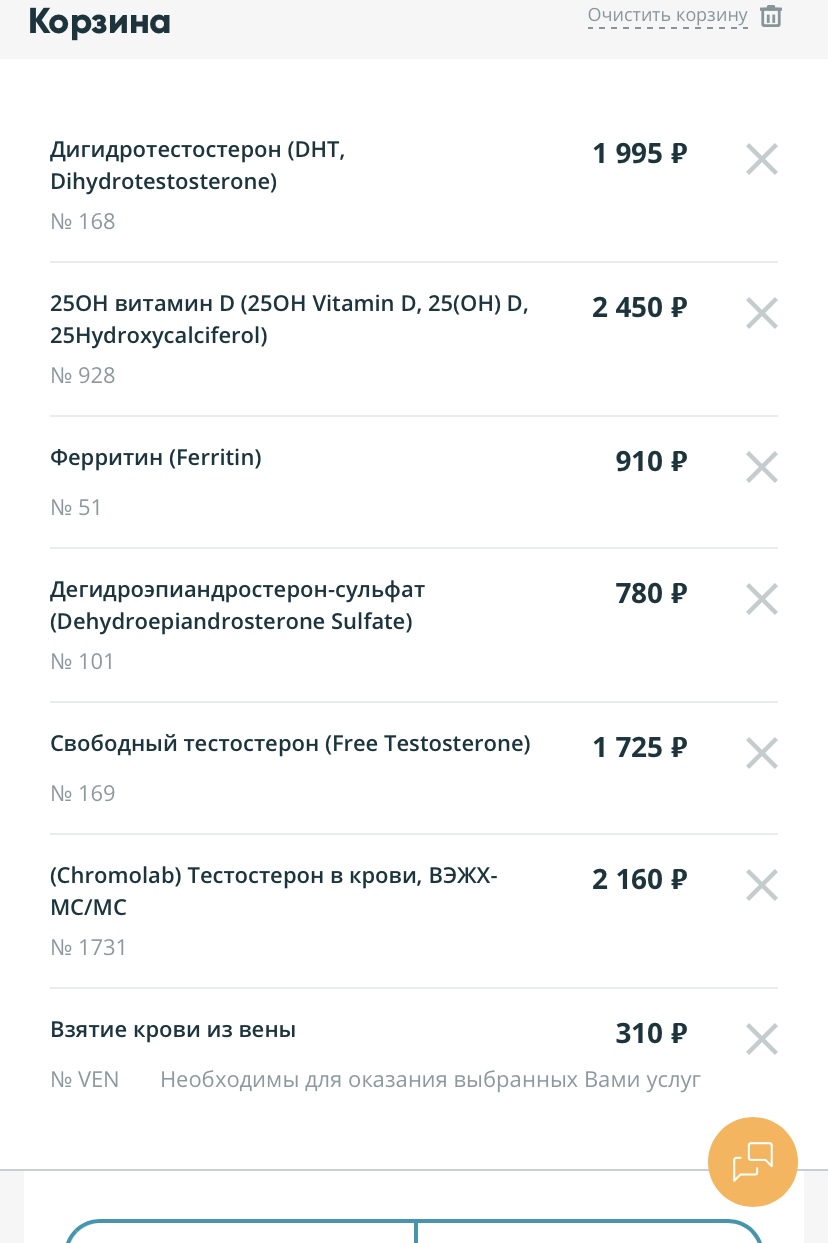
Task: Click the left button at page bottom
Action: click(x=240, y=1234)
